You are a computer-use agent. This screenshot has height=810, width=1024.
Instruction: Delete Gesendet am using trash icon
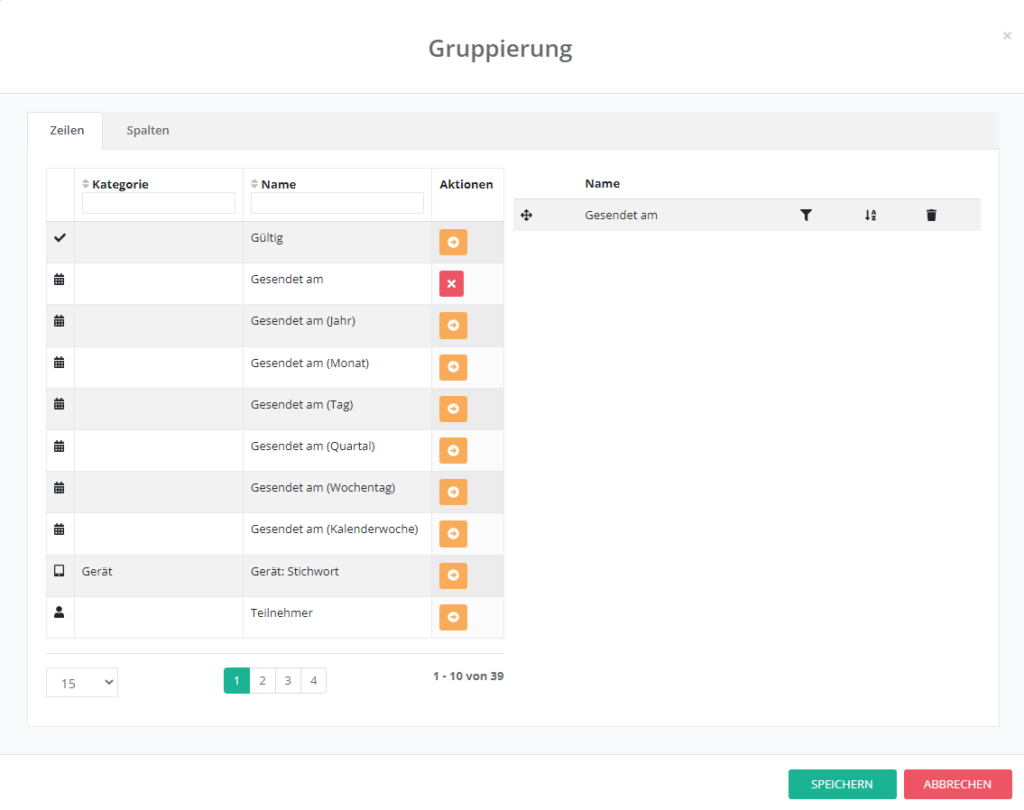931,215
